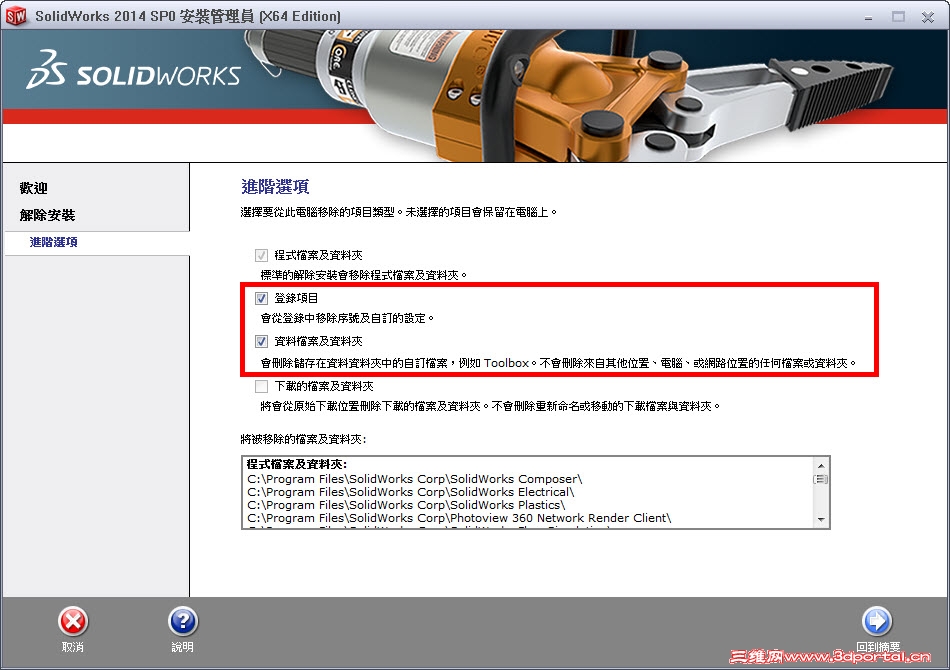
Task: Enable the 下載的檔案及資料夾 checkbox
Action: 261,386
